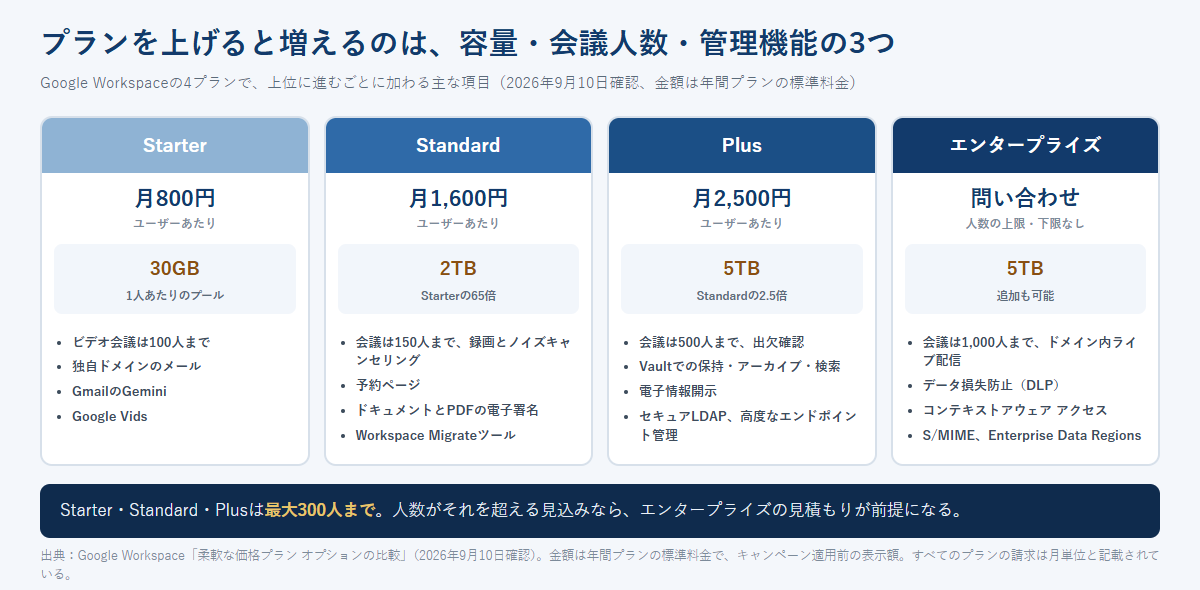The image size is (1200, 590).
Task: Click the ドキュメントとPDFの電子署名 bullet
Action: point(447,410)
